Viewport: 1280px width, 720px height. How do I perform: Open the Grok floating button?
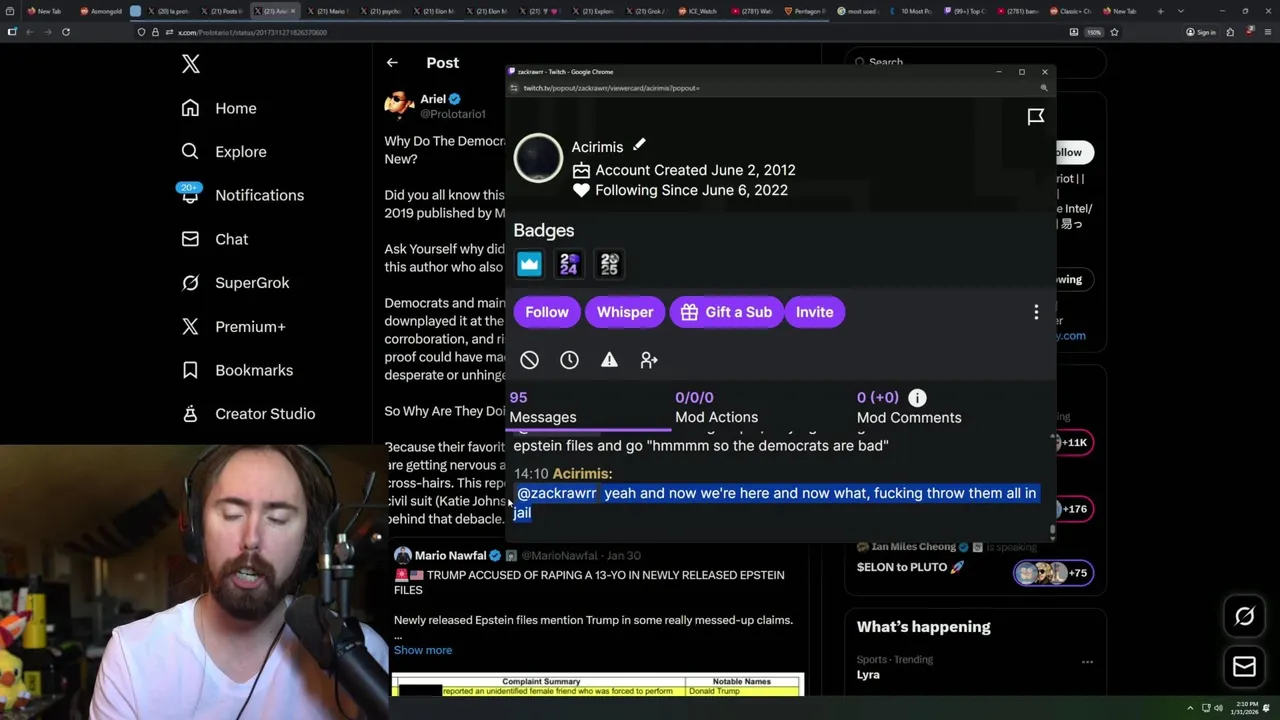(1245, 617)
